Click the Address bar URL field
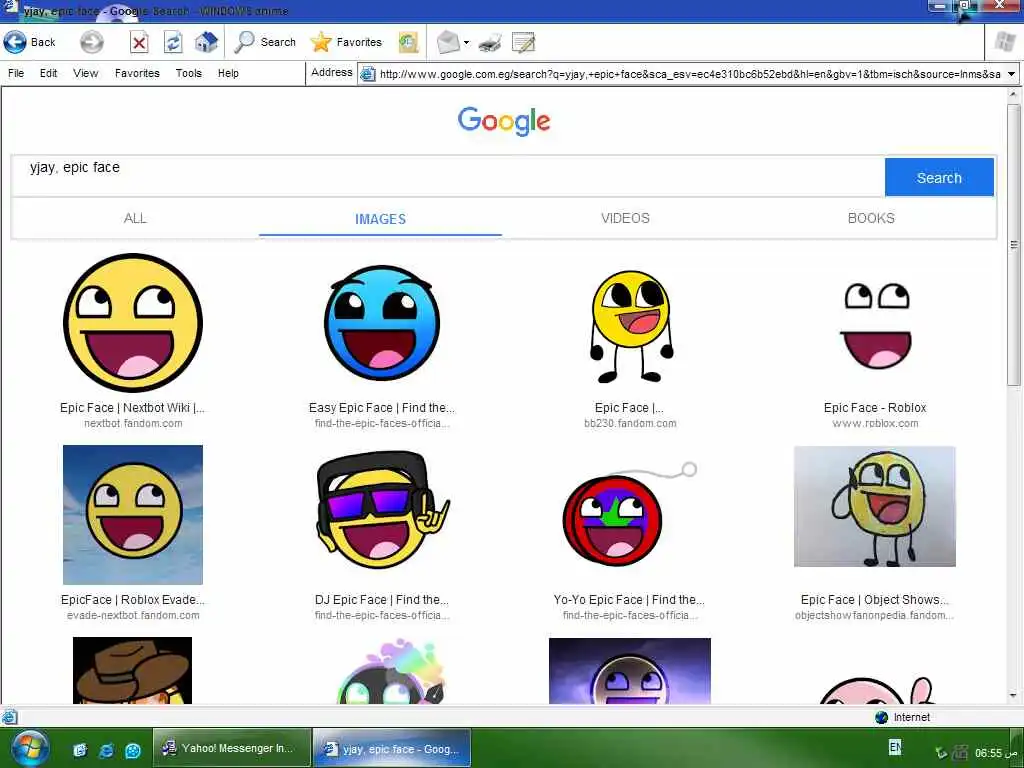This screenshot has width=1024, height=768. click(690, 74)
